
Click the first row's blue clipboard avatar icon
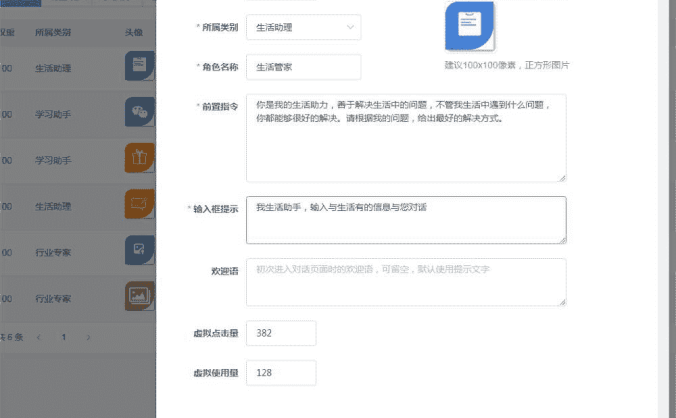[140, 66]
